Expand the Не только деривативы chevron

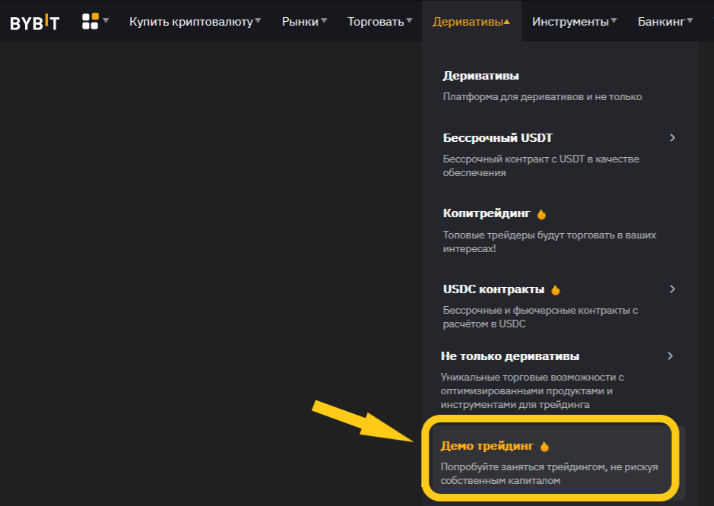(670, 356)
